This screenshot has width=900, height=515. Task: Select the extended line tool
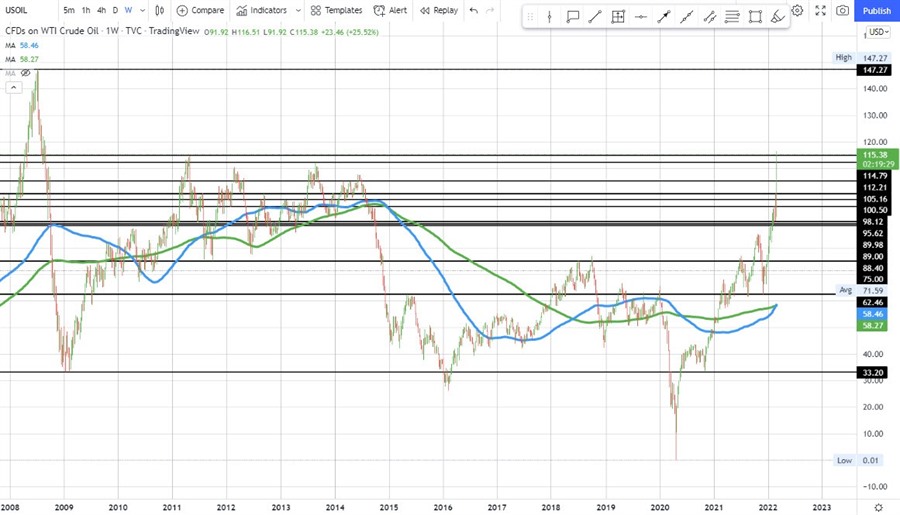[x=686, y=17]
